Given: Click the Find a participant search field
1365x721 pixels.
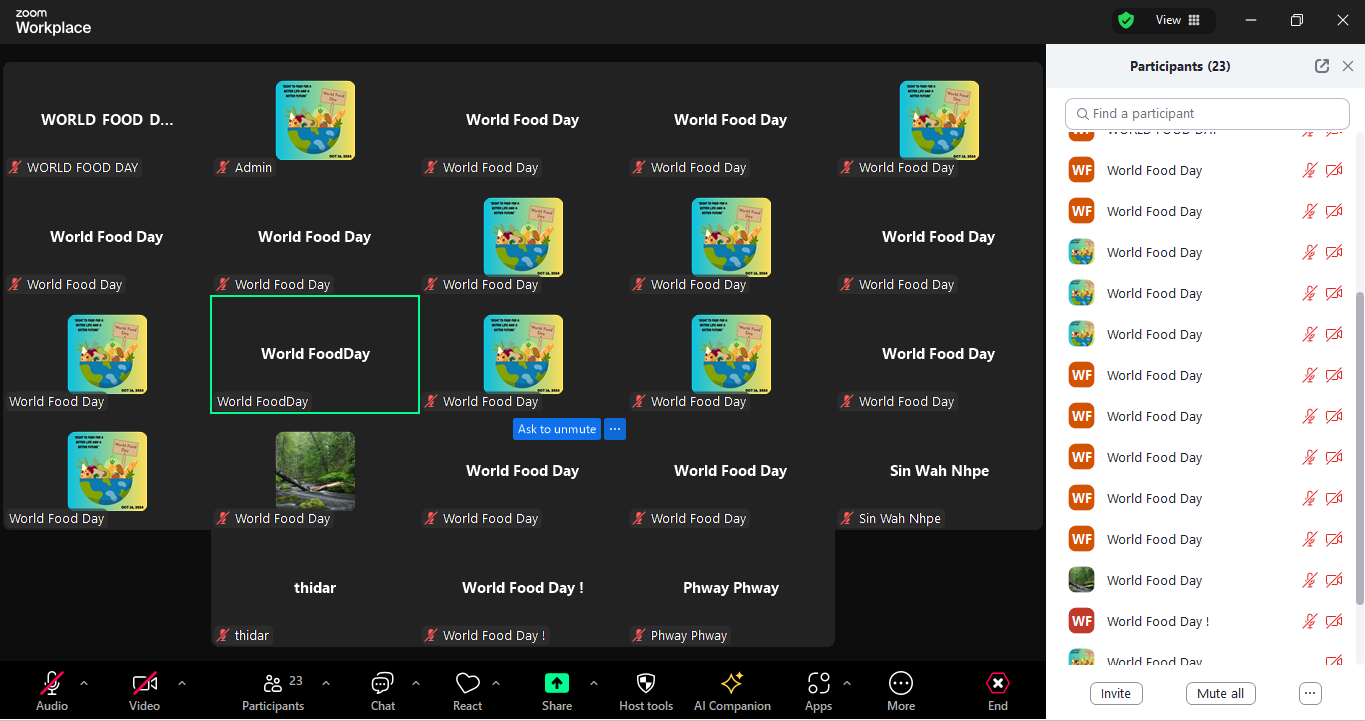Looking at the screenshot, I should coord(1207,114).
